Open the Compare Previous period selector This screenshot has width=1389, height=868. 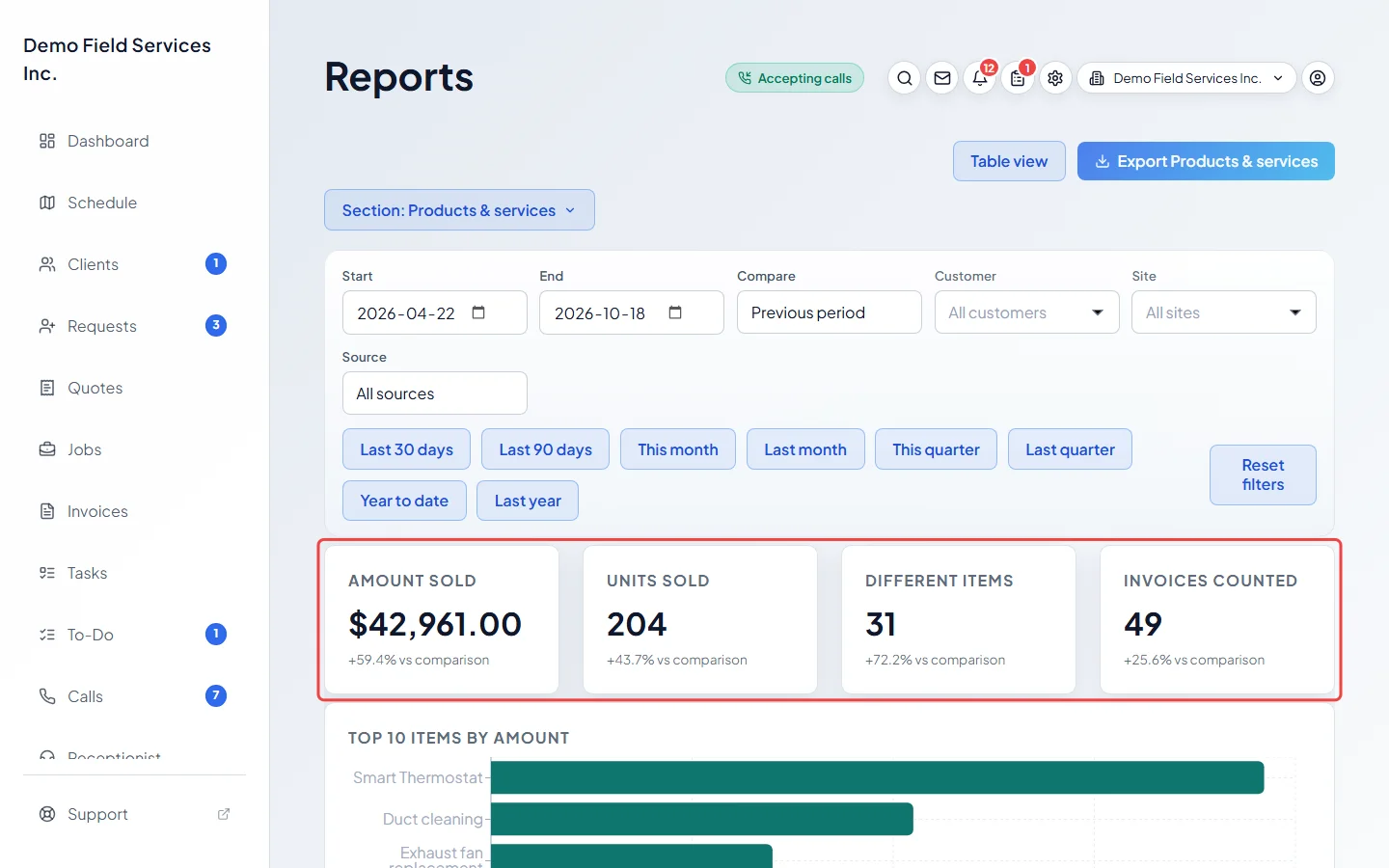[x=829, y=312]
